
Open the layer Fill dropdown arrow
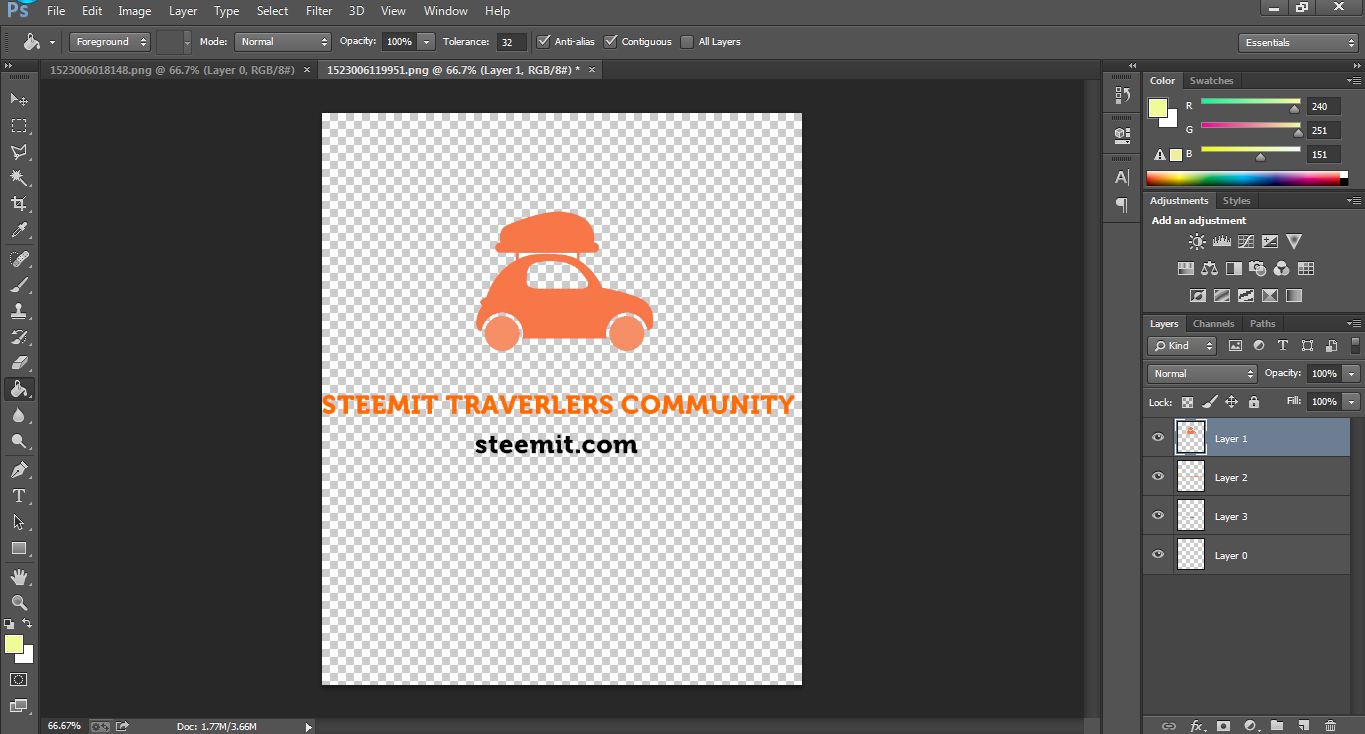(x=1352, y=402)
